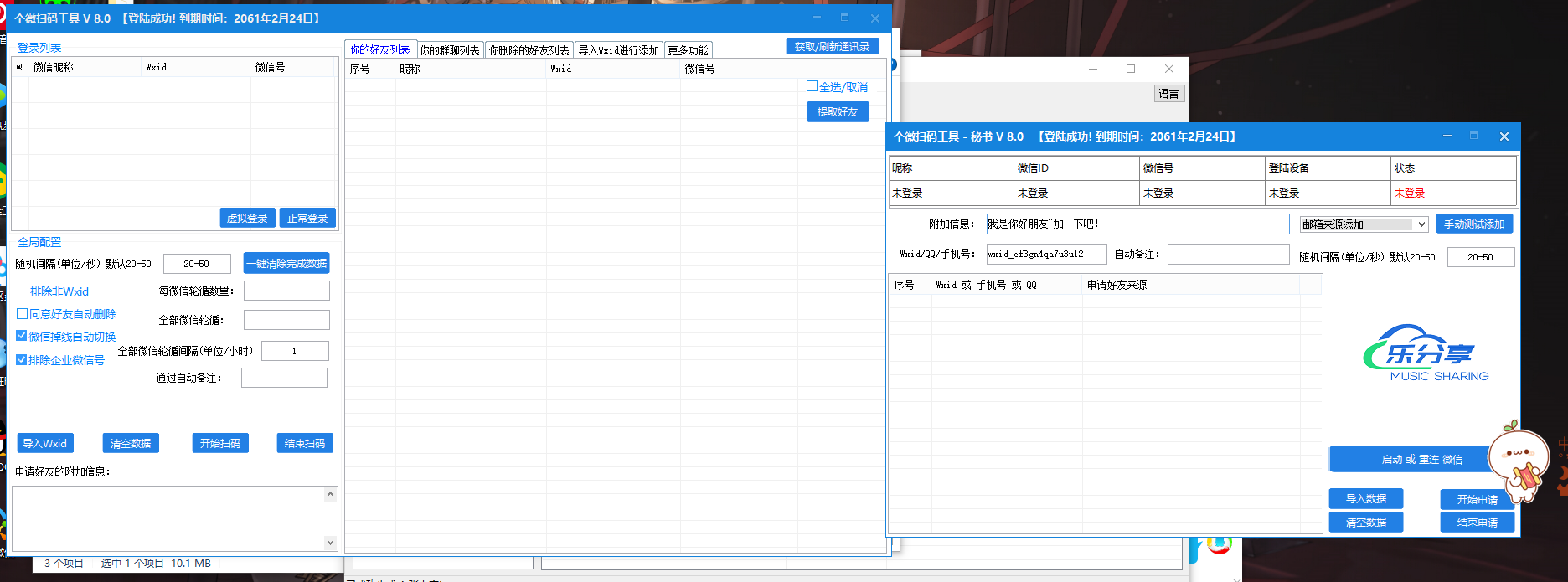Click 申请好友的附加信息 text area
1568x582 pixels.
[x=168, y=518]
